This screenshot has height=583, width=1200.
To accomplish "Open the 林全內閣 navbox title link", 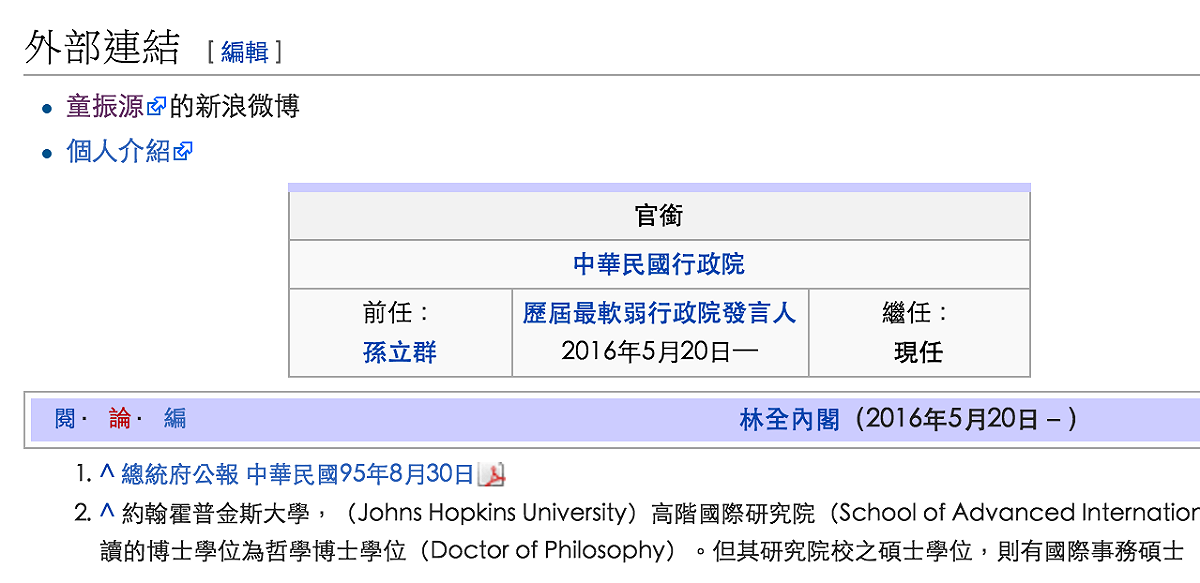I will (x=789, y=420).
